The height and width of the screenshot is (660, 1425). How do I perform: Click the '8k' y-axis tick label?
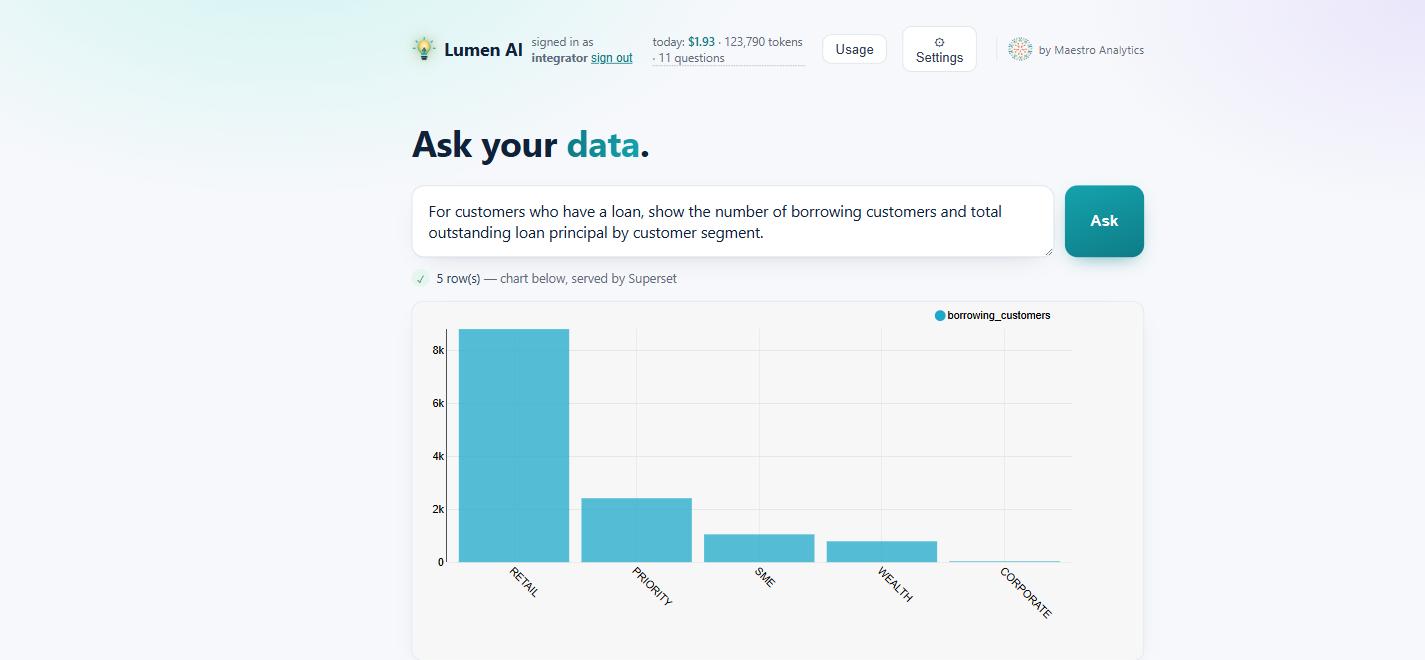(x=438, y=350)
